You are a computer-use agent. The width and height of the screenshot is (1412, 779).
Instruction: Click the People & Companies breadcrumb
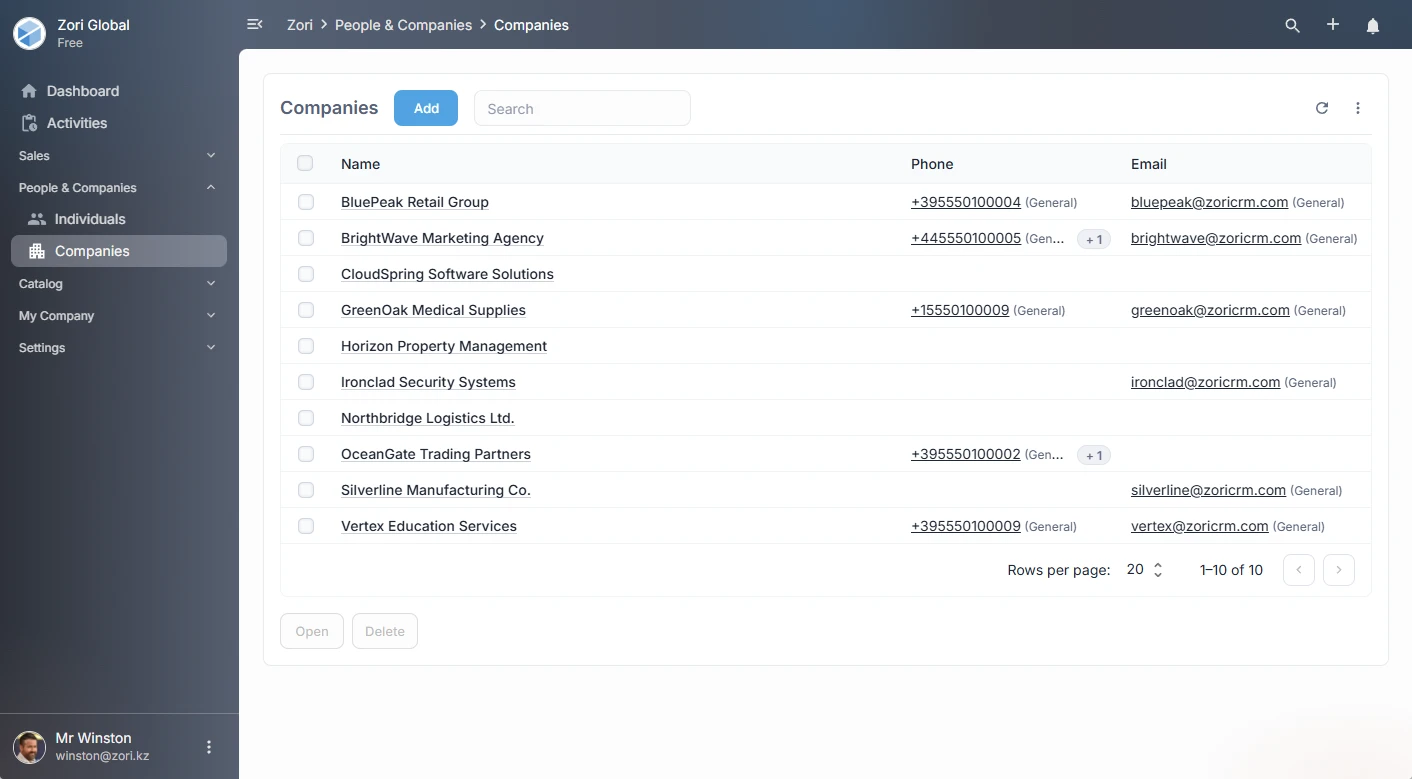point(403,25)
